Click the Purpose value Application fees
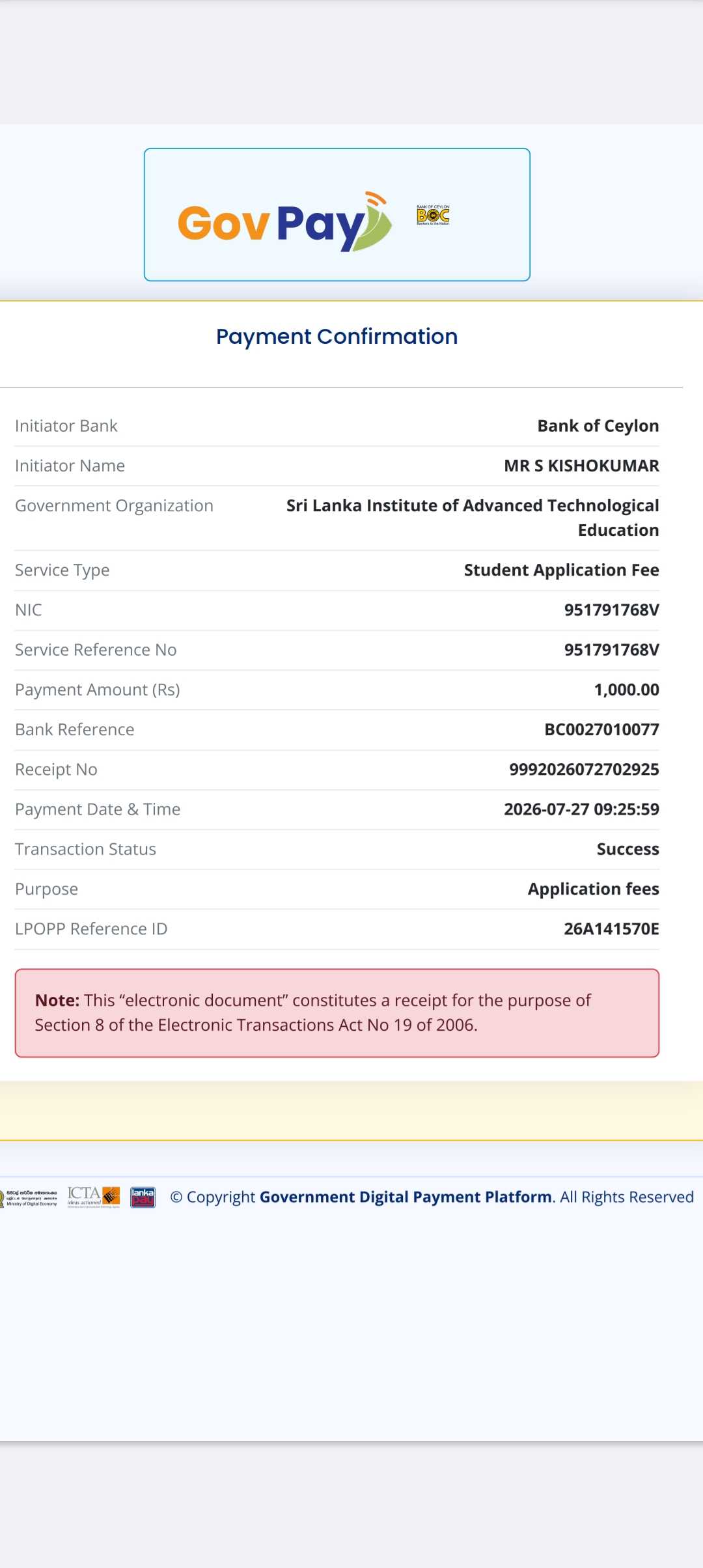This screenshot has width=703, height=1568. 593,889
